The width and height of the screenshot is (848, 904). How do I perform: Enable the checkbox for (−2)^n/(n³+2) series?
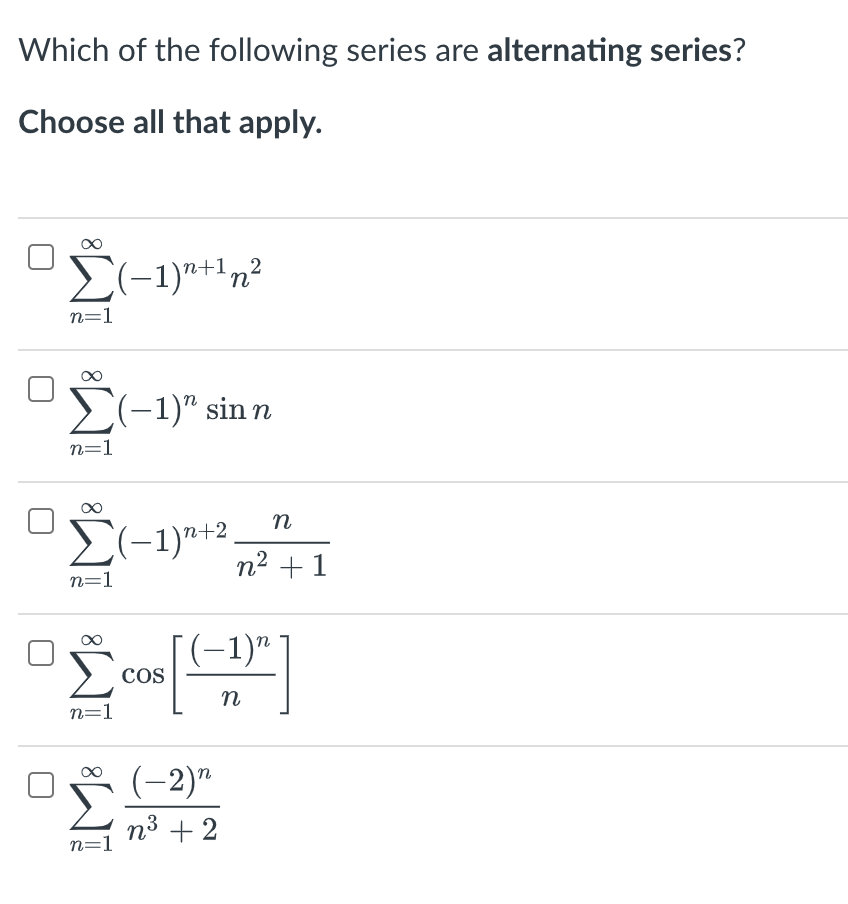pos(39,786)
